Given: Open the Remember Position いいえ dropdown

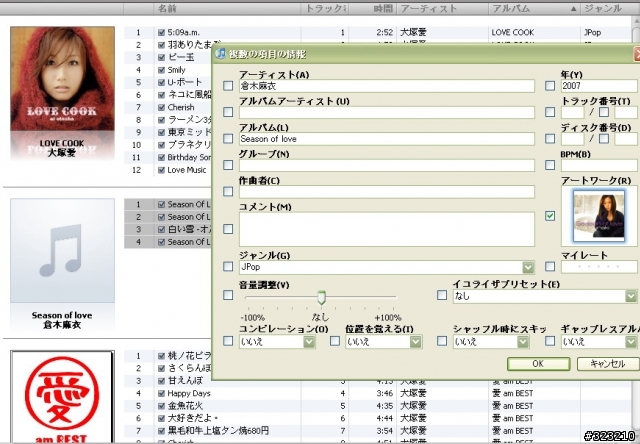Looking at the screenshot, I should pyautogui.click(x=416, y=342).
